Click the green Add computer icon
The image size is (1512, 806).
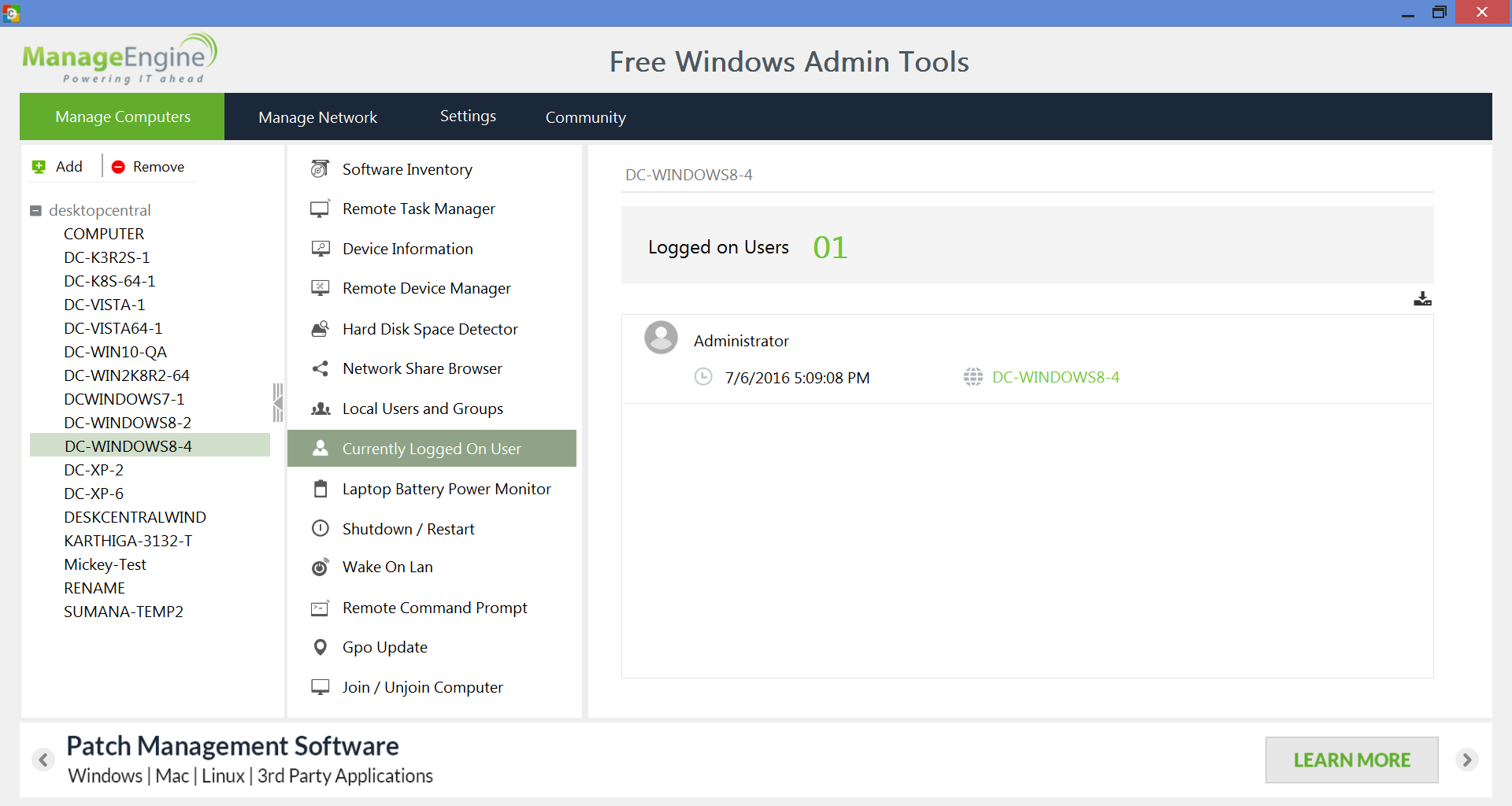(x=39, y=167)
